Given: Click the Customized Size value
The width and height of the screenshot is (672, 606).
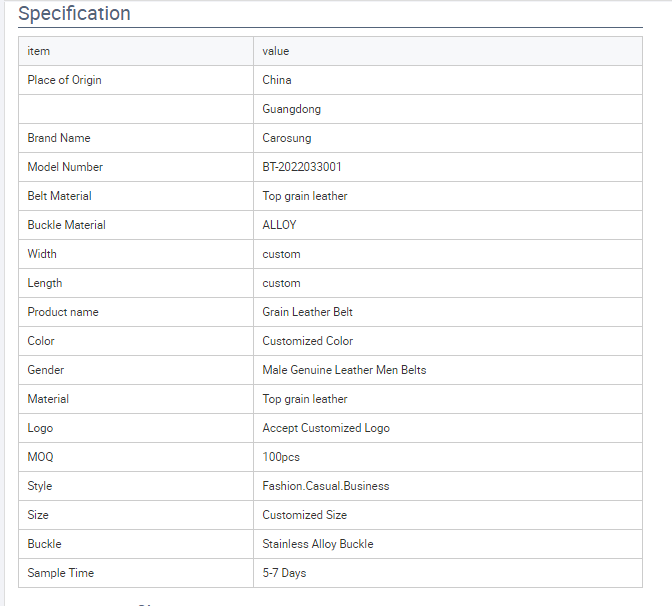Looking at the screenshot, I should point(304,515).
